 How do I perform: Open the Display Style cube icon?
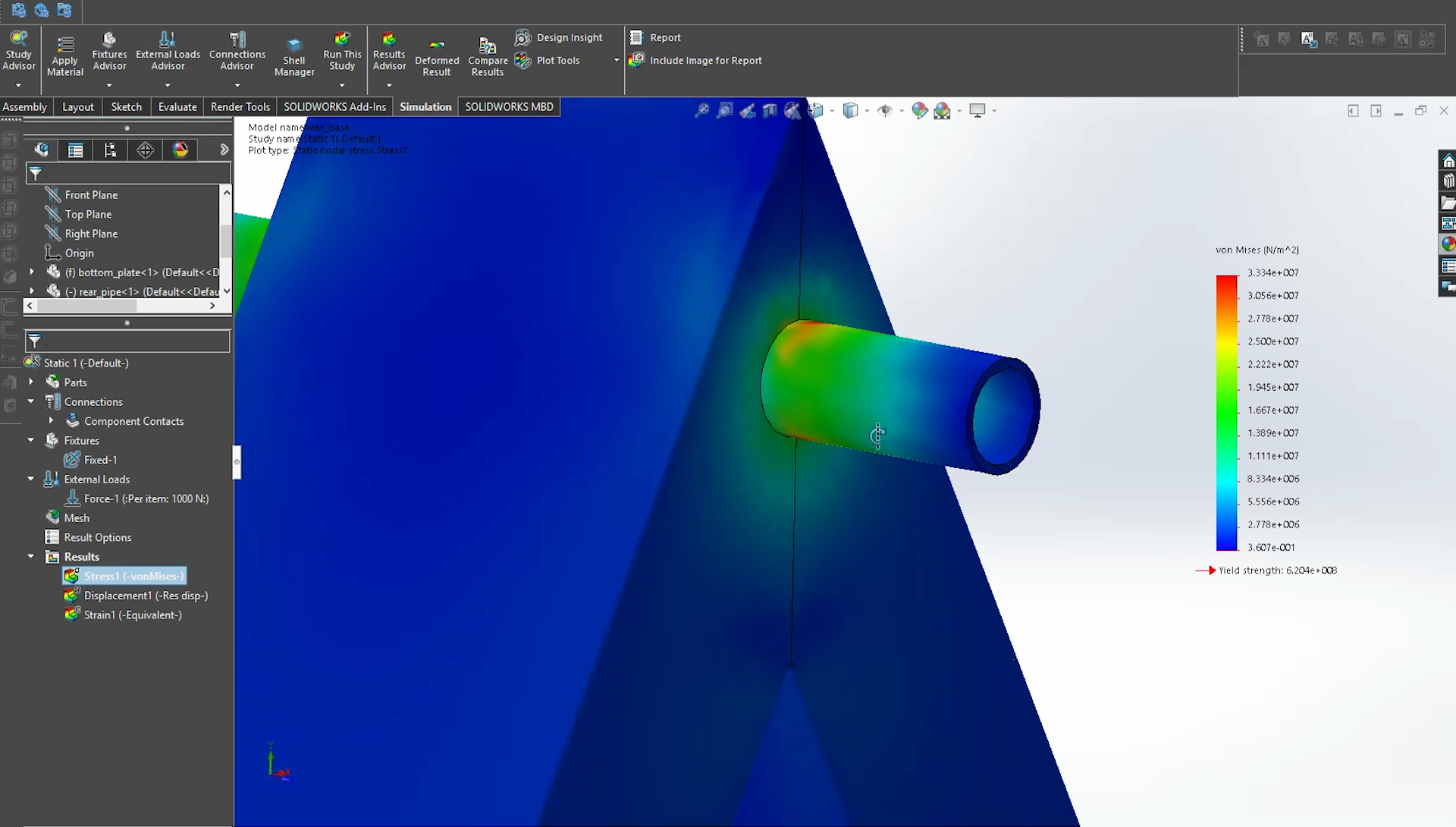(x=850, y=111)
